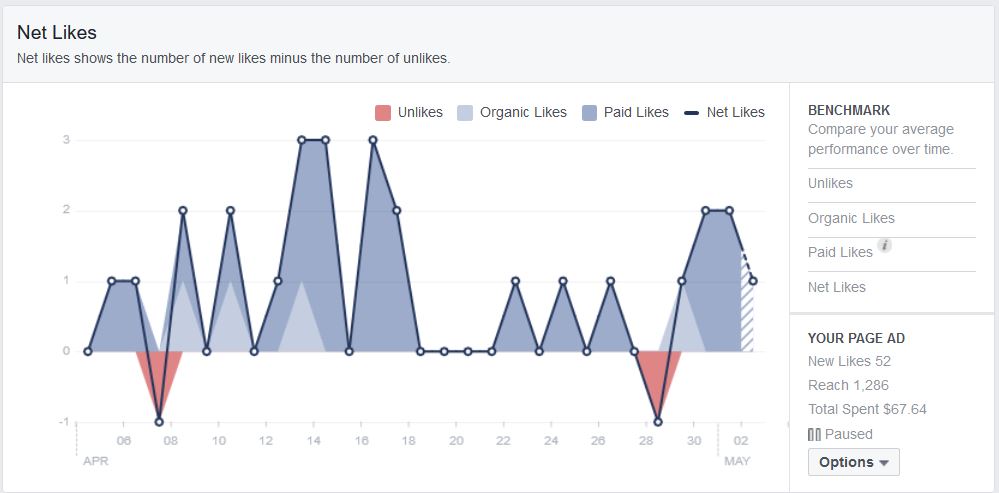Image resolution: width=999 pixels, height=493 pixels.
Task: Click the first peak point at 3
Action: (301, 140)
